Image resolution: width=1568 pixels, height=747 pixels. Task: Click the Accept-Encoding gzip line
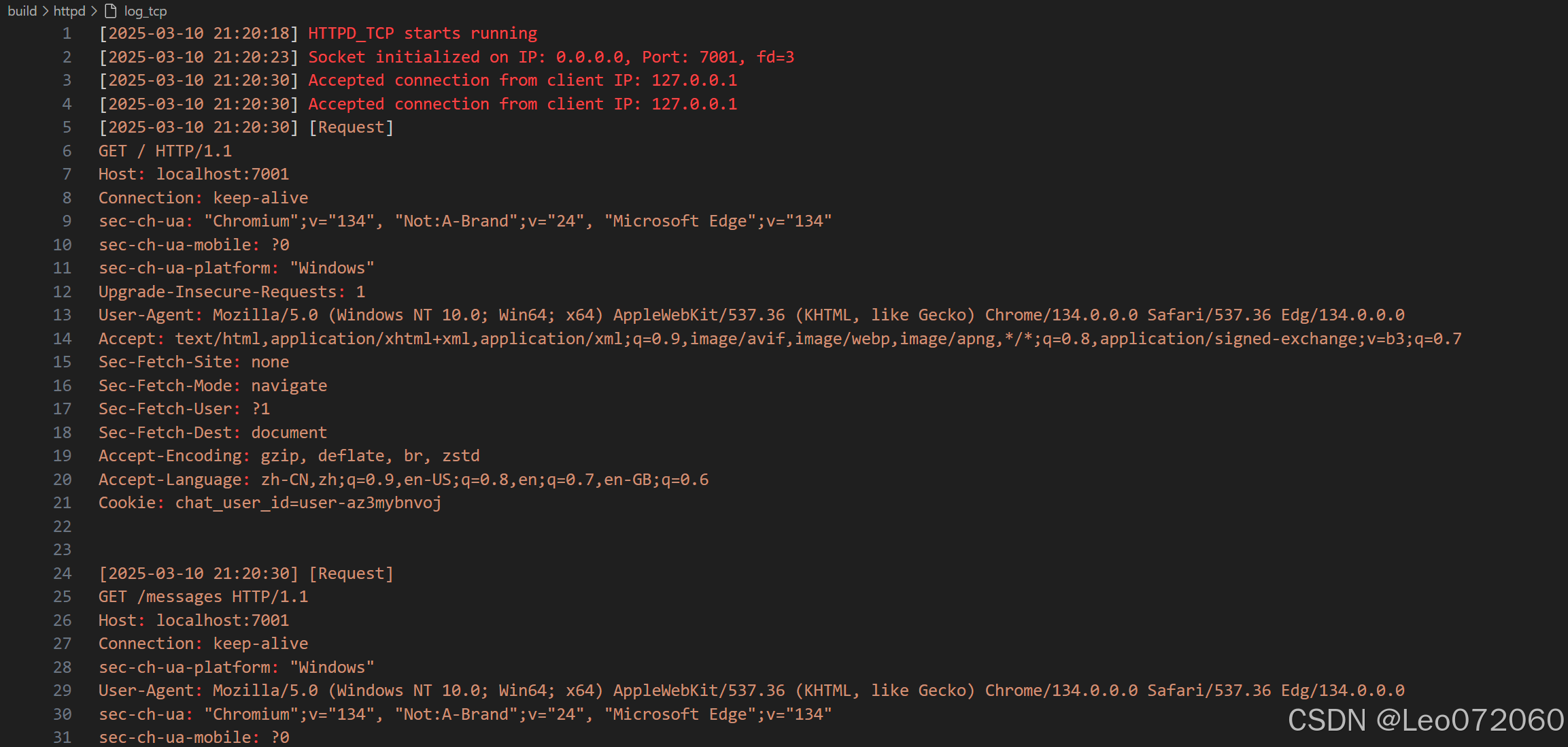pyautogui.click(x=289, y=456)
